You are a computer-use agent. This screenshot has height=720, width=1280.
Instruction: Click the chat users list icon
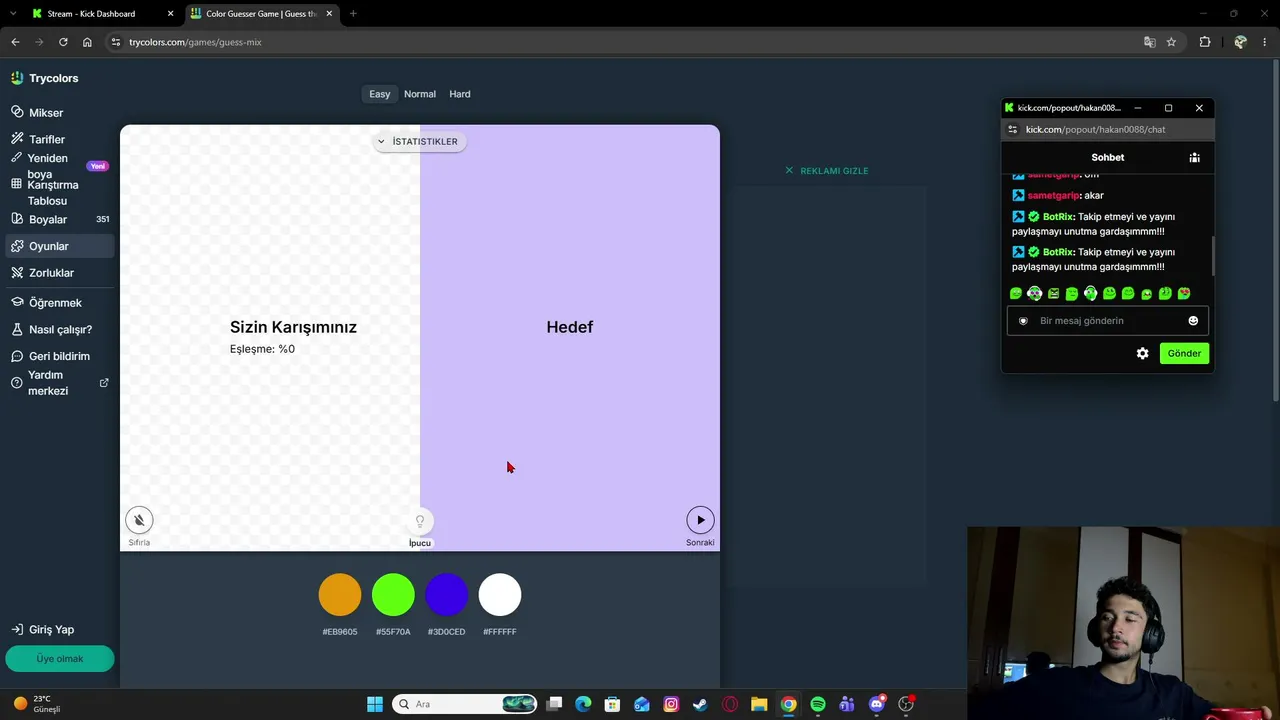(x=1194, y=157)
